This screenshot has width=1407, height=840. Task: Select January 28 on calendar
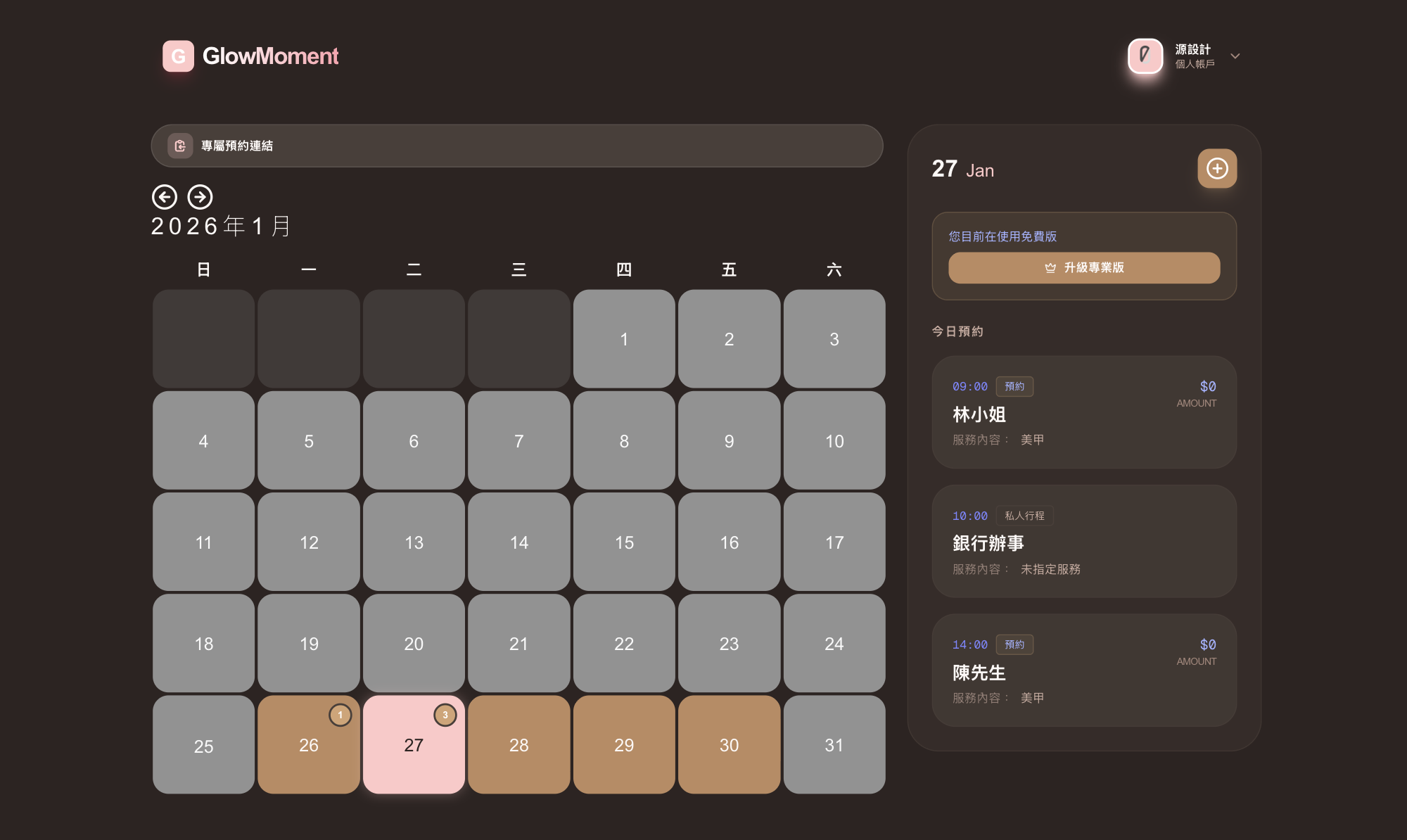(x=519, y=745)
